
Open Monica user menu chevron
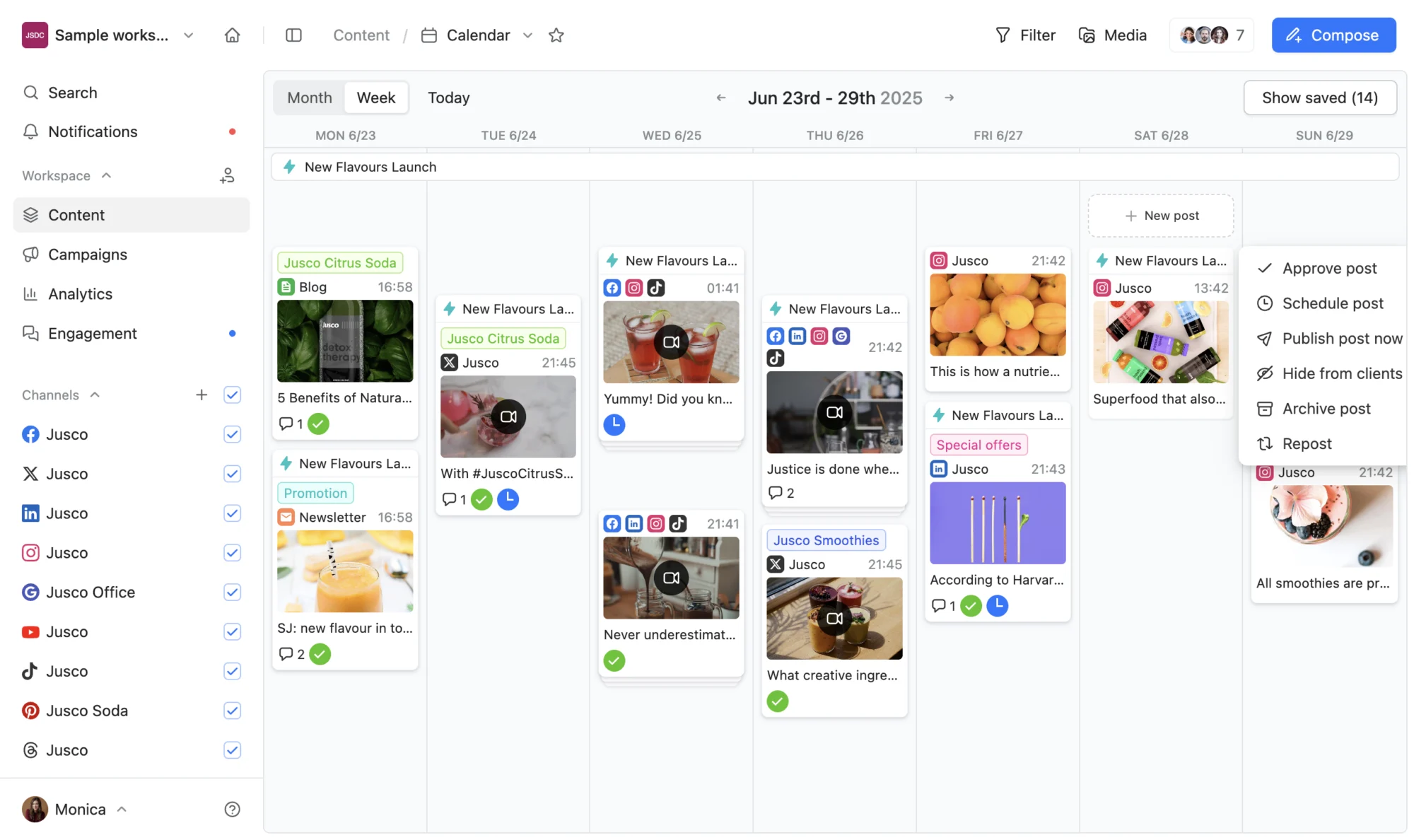point(122,810)
